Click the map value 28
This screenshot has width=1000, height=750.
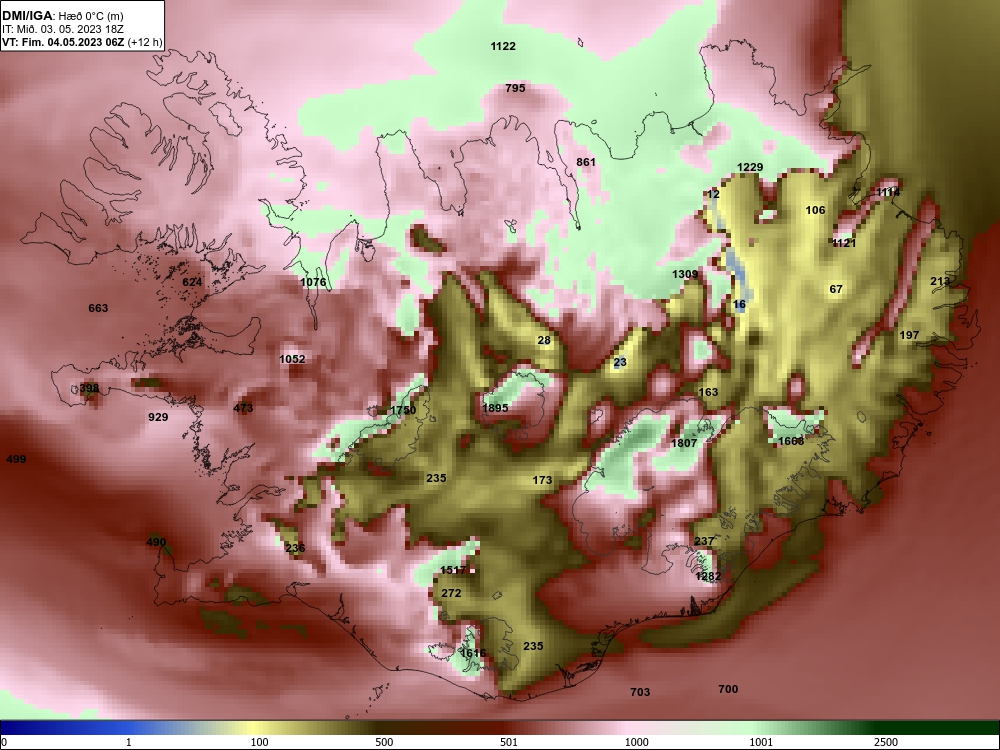click(x=544, y=340)
